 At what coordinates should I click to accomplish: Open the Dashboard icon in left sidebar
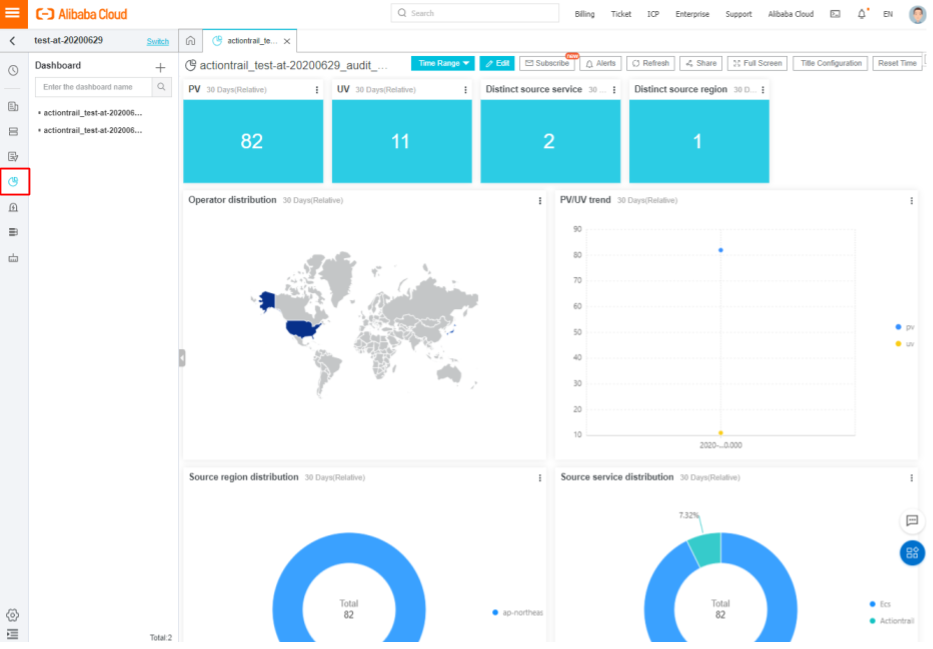coord(14,181)
